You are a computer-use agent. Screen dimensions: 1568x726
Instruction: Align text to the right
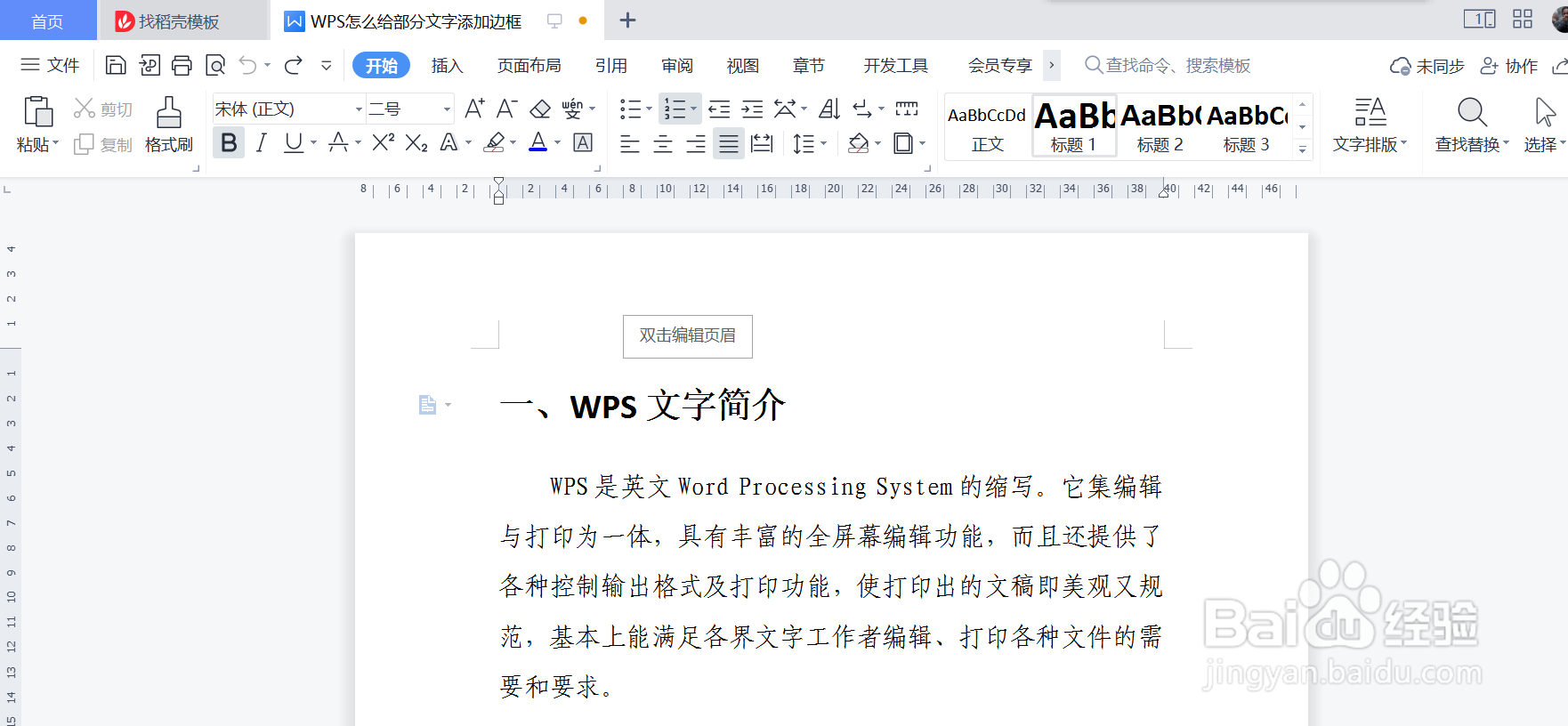(x=696, y=143)
